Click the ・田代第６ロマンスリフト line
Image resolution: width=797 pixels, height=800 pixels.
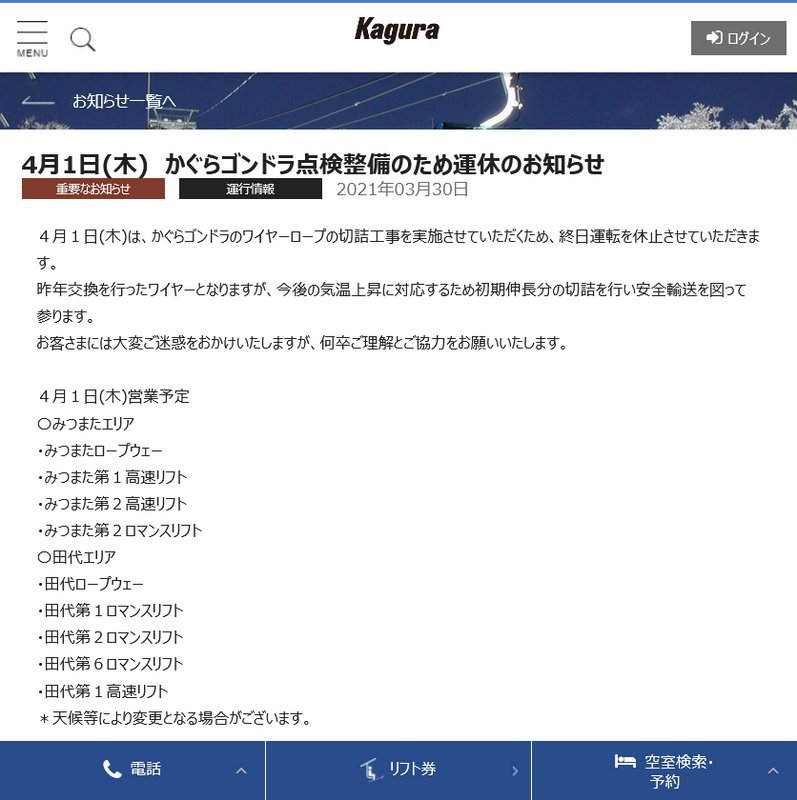tap(110, 664)
